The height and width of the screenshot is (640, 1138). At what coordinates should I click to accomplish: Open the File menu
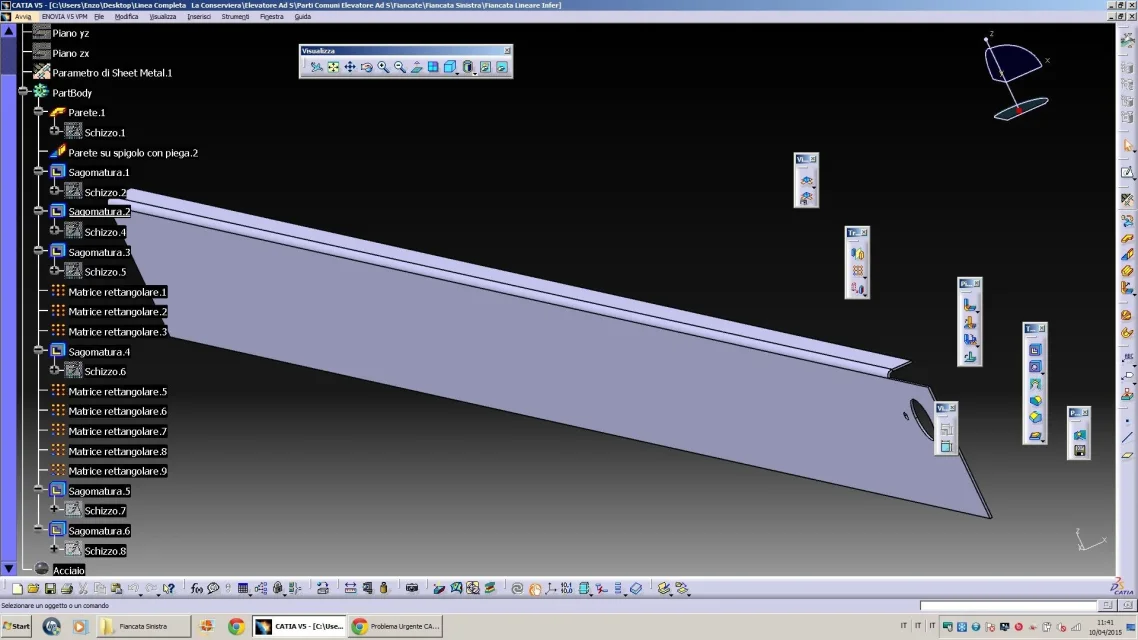click(99, 17)
